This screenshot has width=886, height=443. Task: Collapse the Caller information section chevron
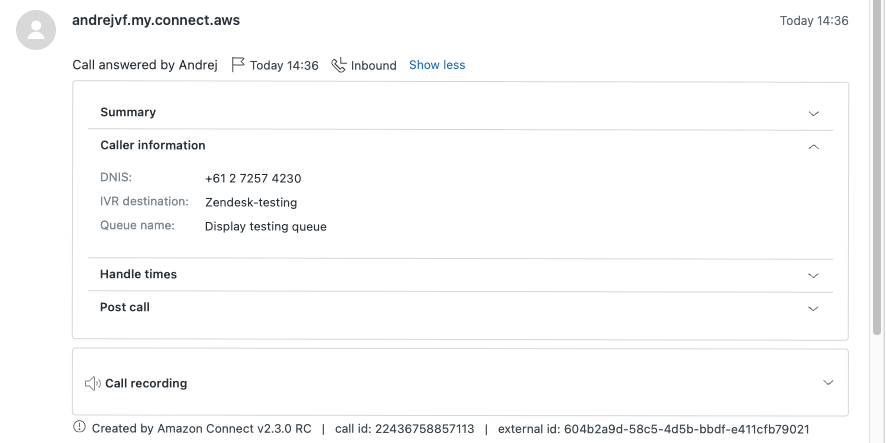click(813, 146)
